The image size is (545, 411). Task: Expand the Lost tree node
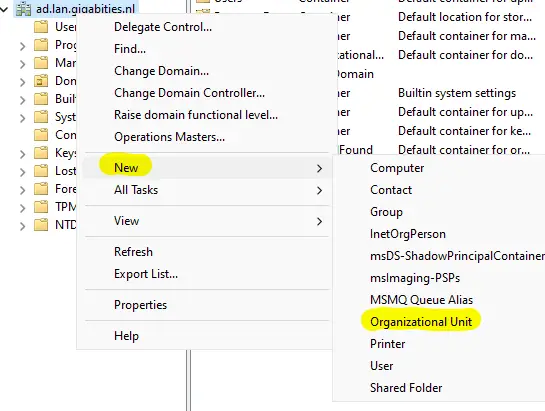tap(23, 172)
